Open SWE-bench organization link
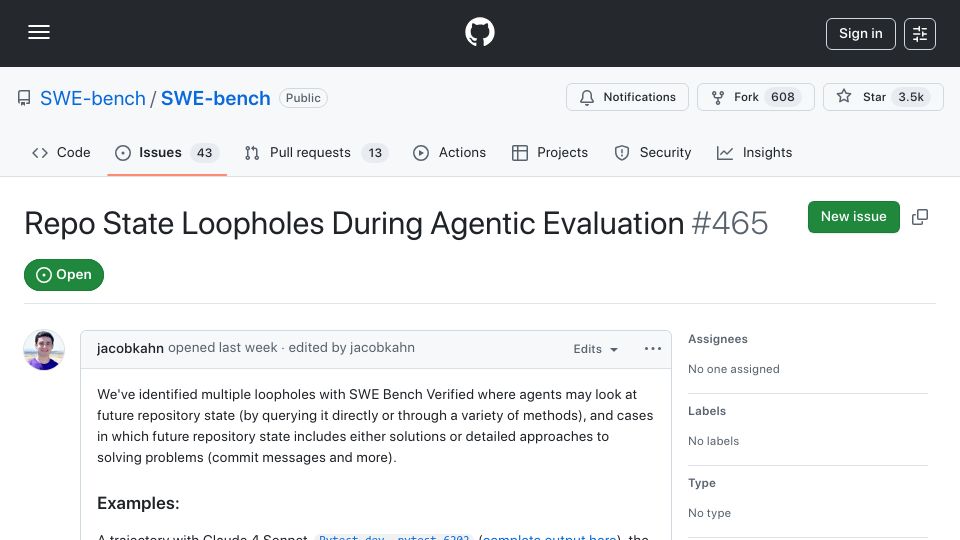The image size is (960, 540). pos(92,98)
